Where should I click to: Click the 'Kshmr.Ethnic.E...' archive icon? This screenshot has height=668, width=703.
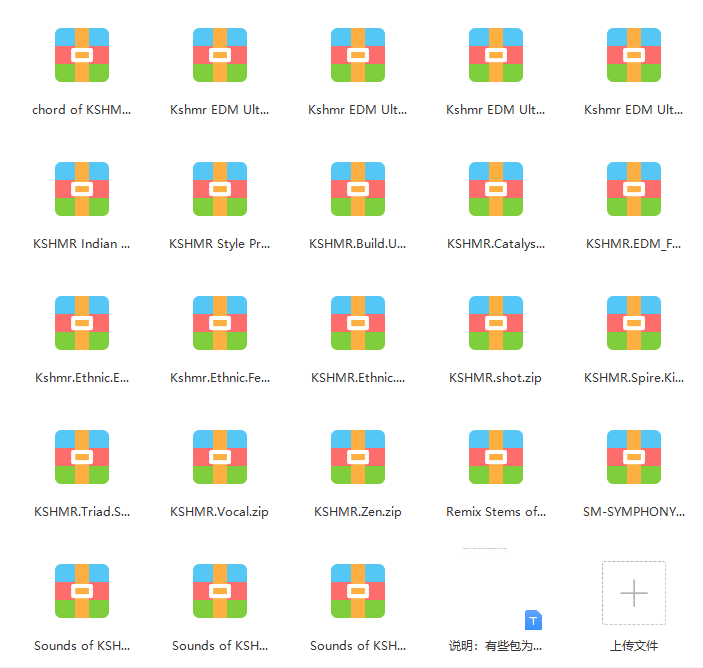point(82,323)
